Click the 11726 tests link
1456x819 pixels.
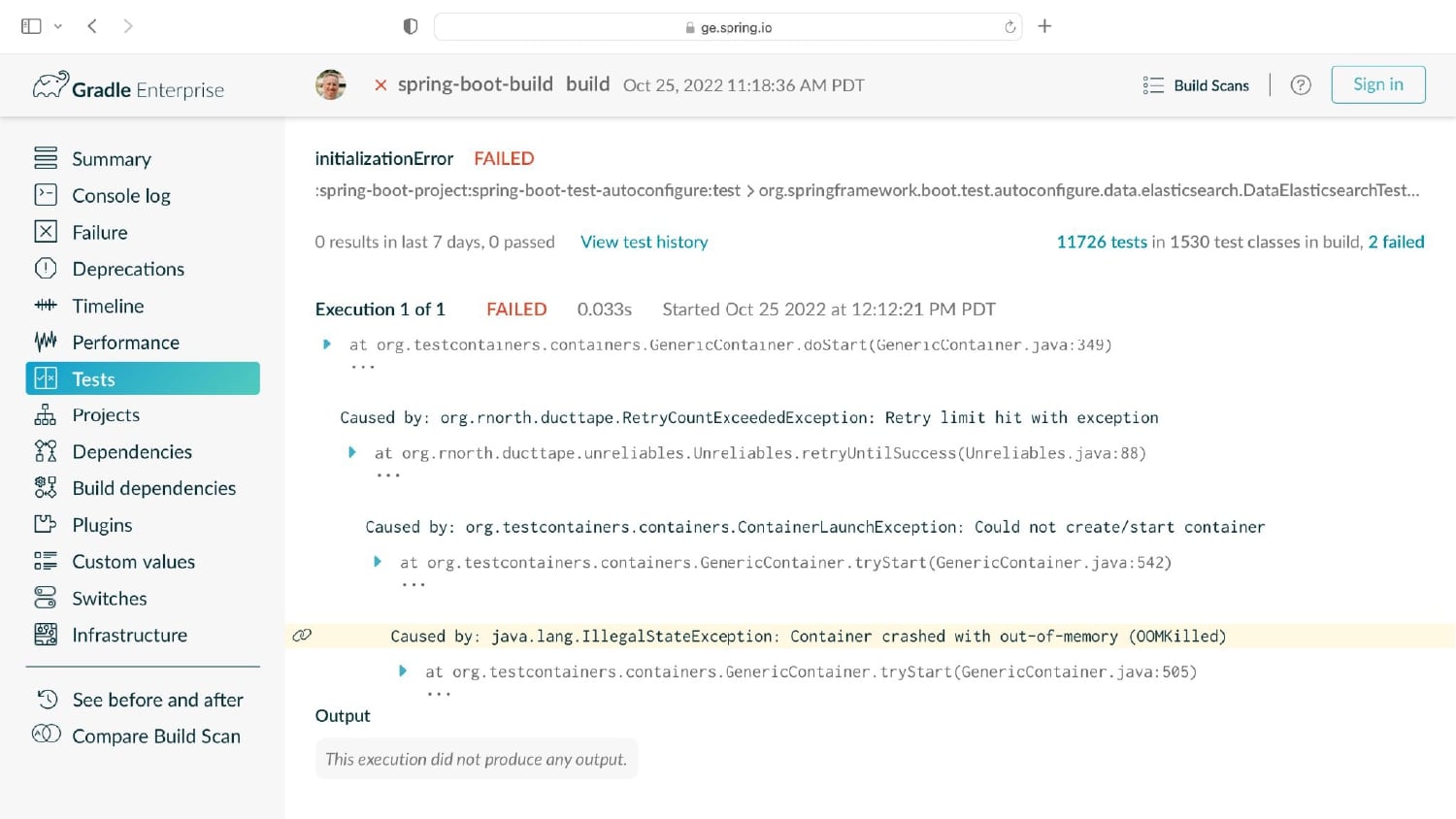(1102, 242)
